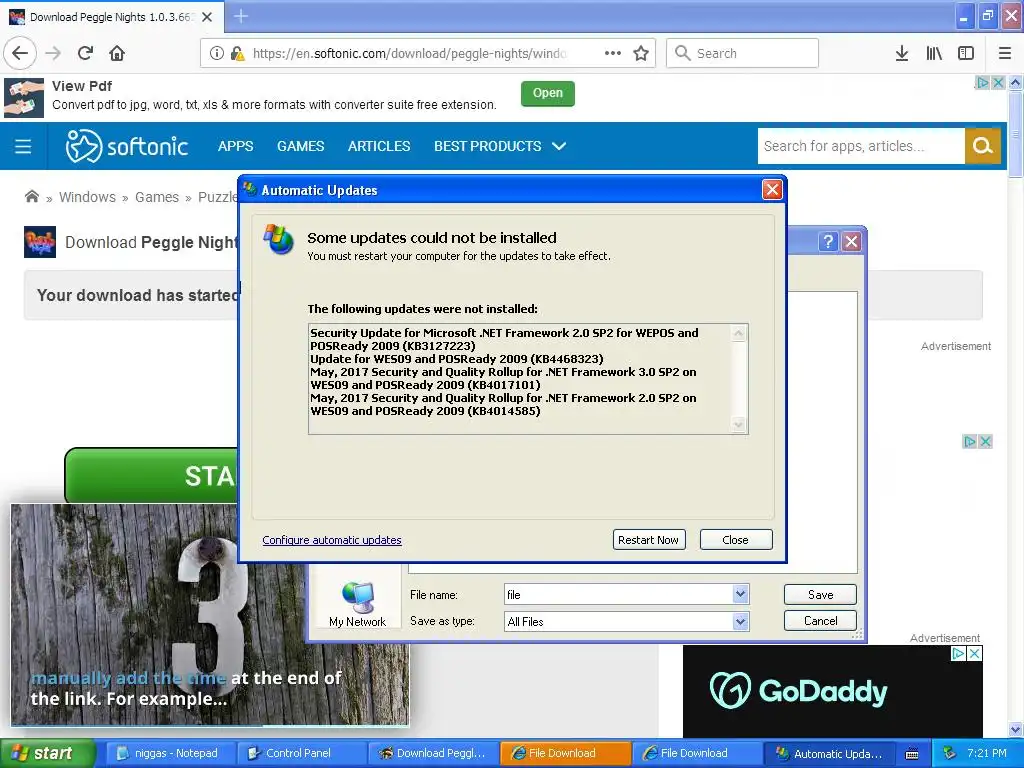Click the system clock showing 7:21 PM

pos(987,753)
